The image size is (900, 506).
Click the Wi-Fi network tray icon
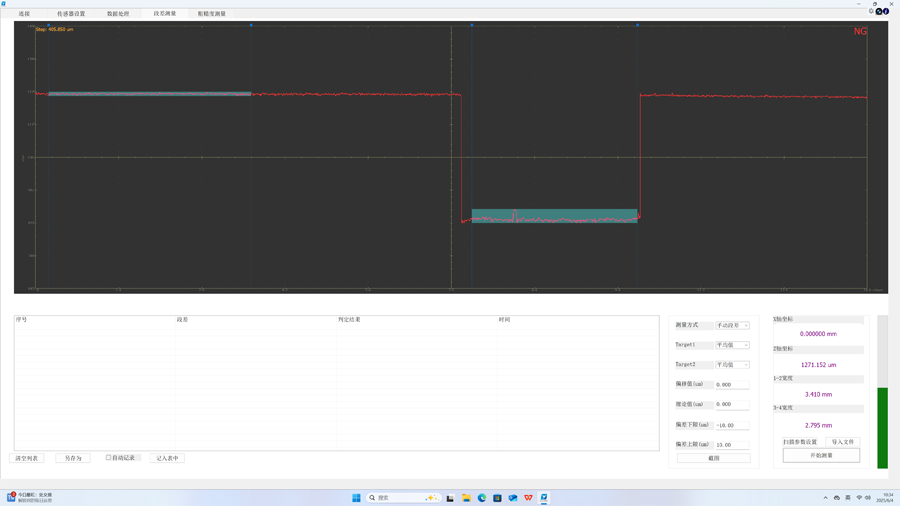(x=859, y=498)
